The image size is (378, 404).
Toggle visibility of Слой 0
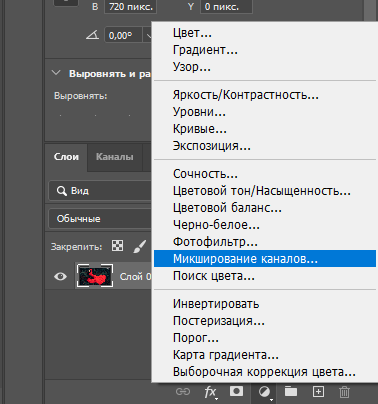pos(60,276)
